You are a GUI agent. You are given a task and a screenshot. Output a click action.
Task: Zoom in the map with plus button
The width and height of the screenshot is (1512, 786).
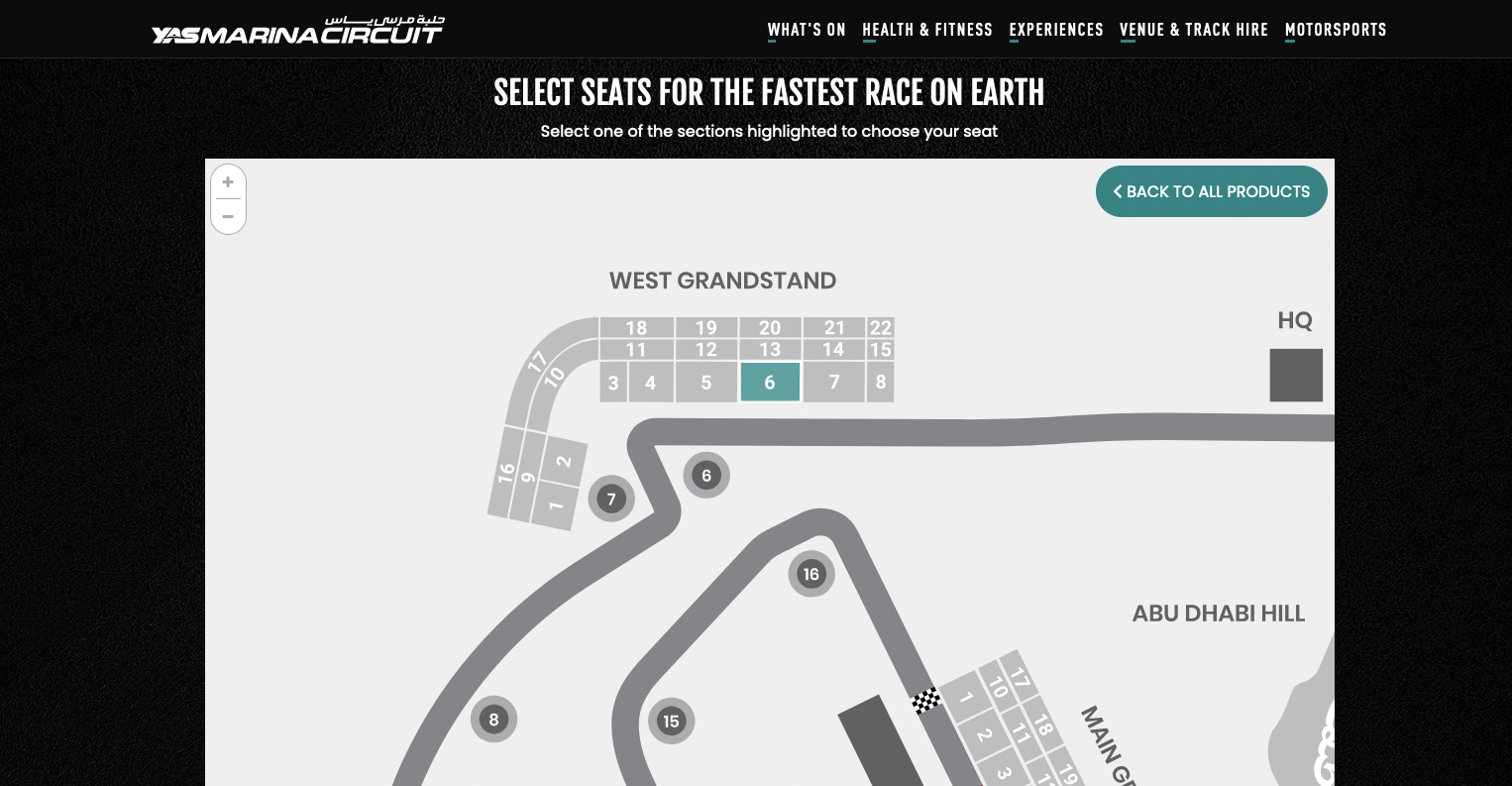tap(228, 182)
